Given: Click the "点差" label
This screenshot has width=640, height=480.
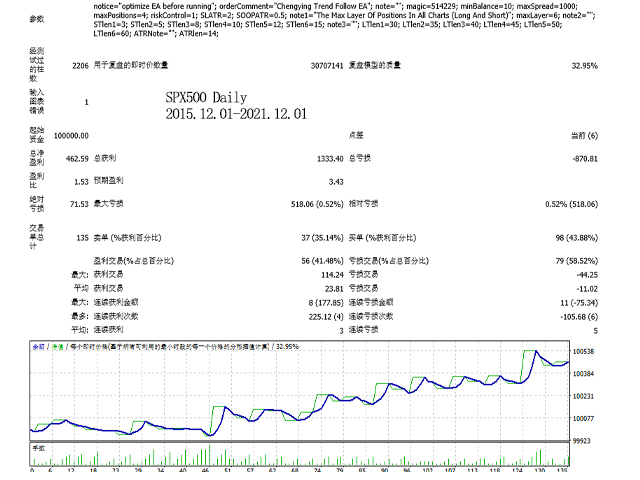Looking at the screenshot, I should click(356, 135).
